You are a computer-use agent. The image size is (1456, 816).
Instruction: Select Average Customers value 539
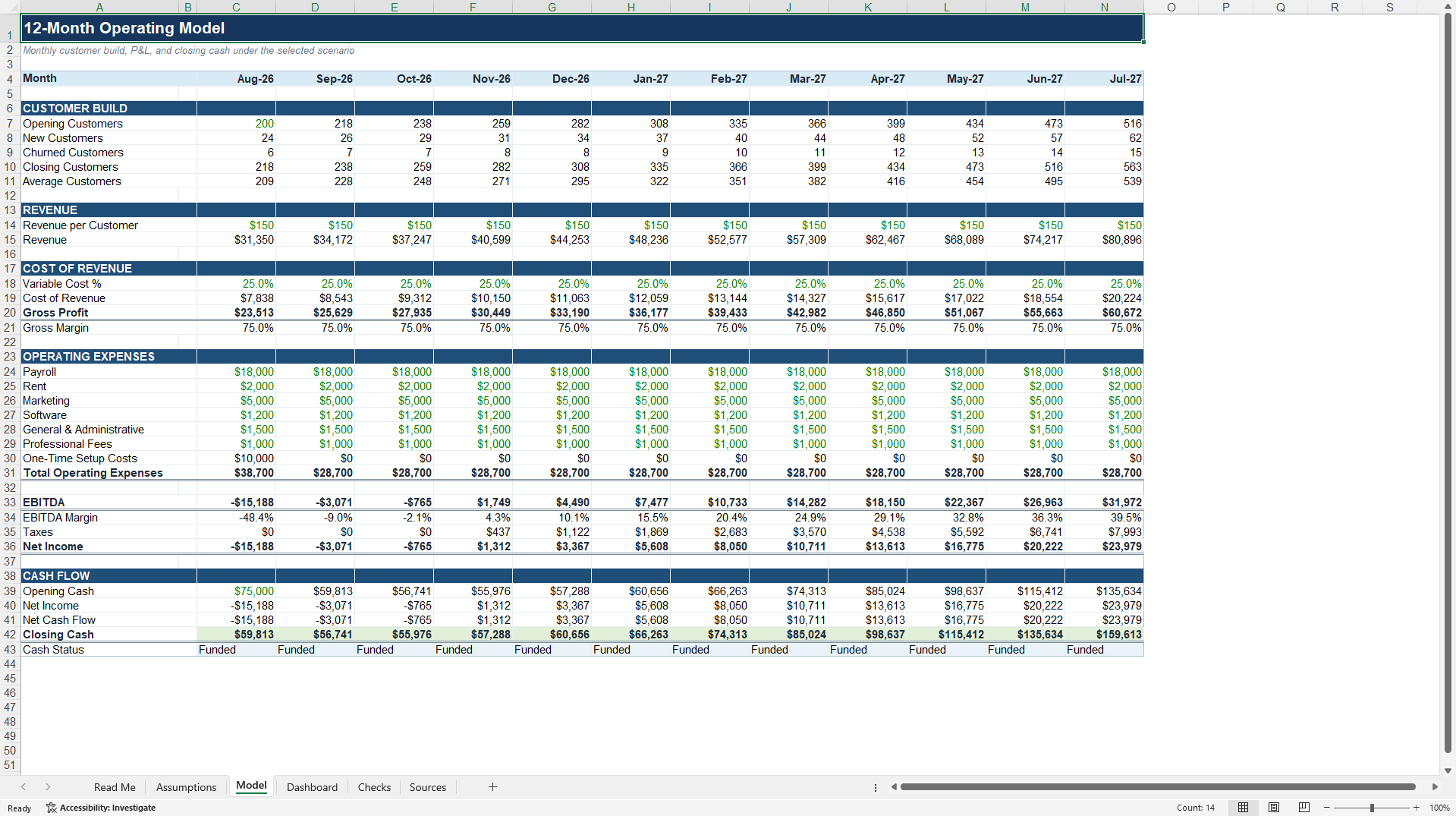tap(1104, 181)
